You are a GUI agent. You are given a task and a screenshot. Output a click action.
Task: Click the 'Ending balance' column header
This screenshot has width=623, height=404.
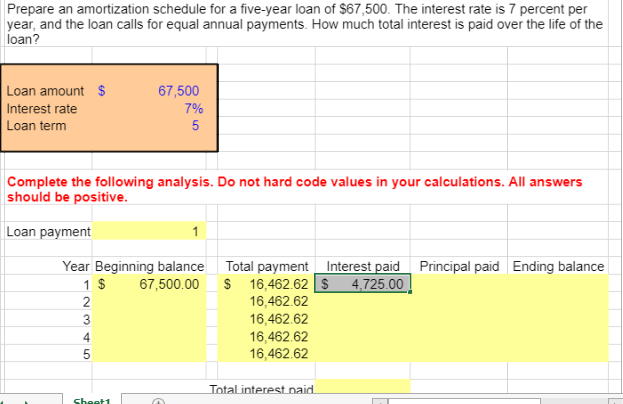pyautogui.click(x=558, y=266)
